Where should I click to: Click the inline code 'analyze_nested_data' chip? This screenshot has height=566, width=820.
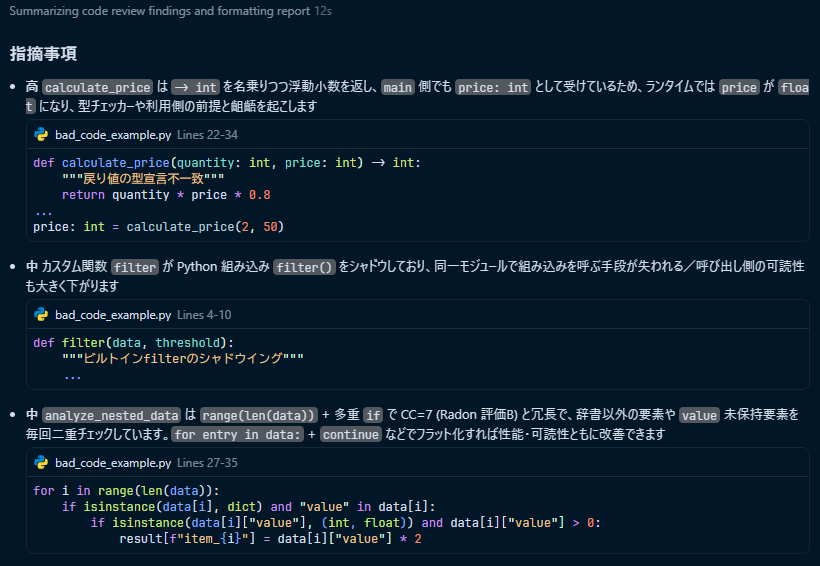[111, 415]
